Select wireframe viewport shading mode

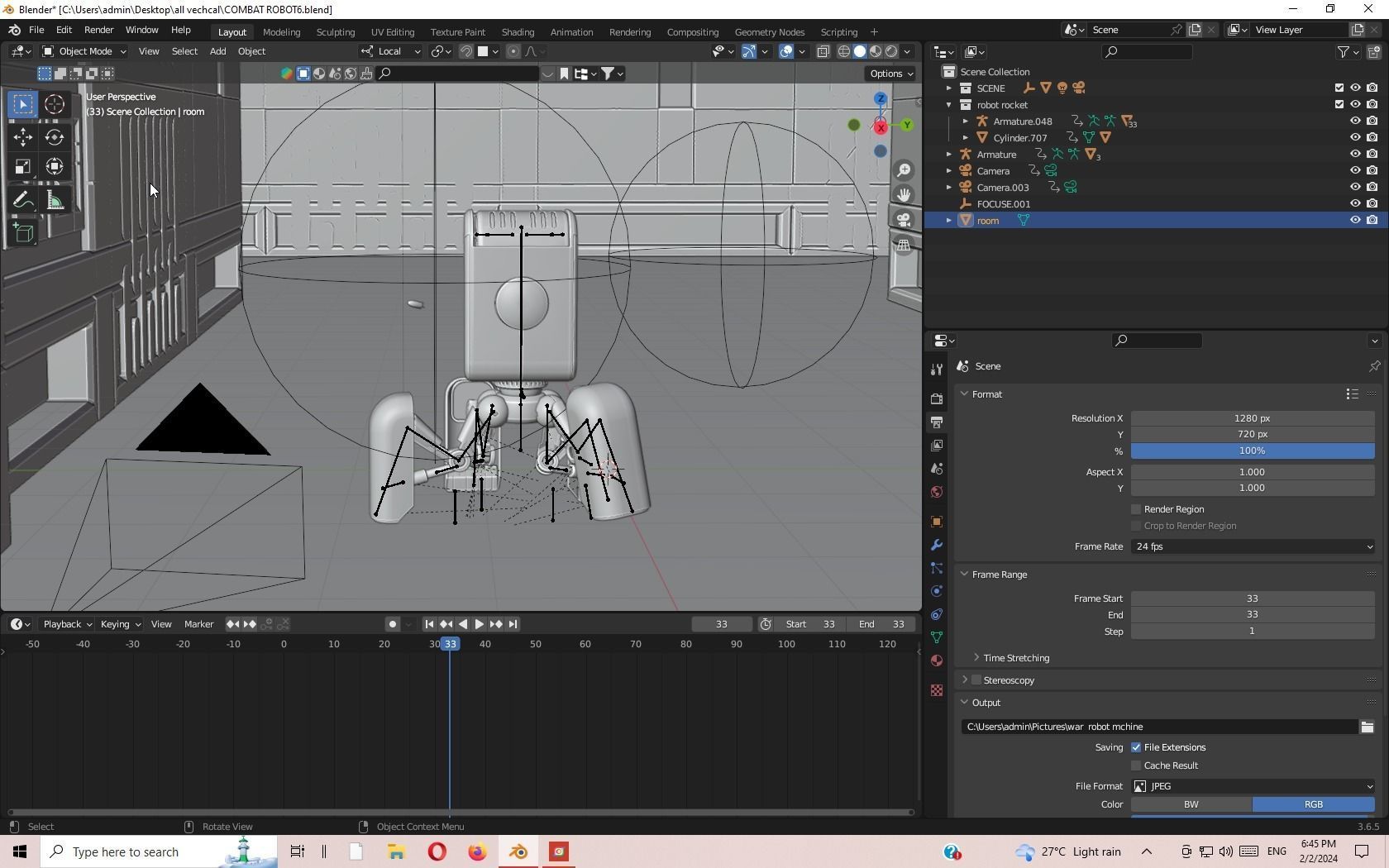click(844, 51)
